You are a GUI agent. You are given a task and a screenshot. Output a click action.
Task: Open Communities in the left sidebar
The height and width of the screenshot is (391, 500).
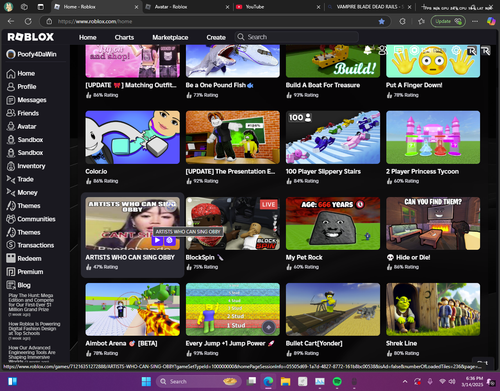click(x=31, y=219)
